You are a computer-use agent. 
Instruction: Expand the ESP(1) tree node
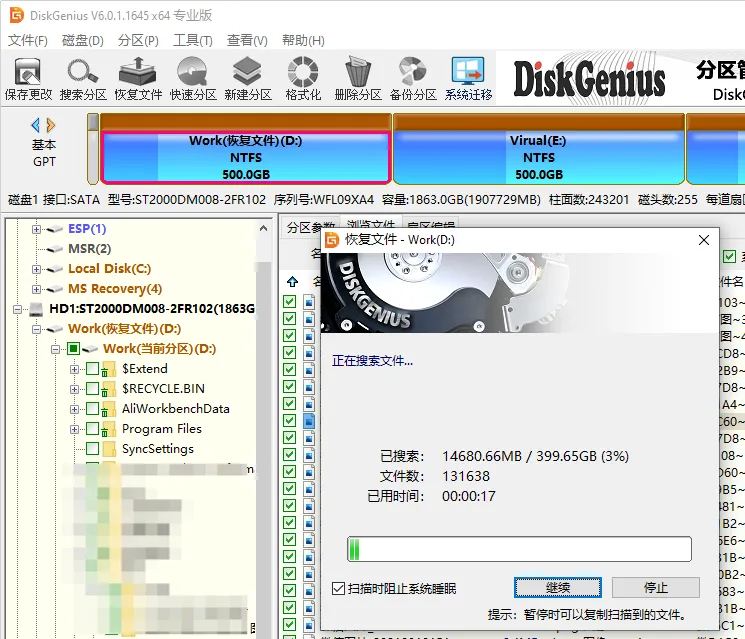tap(37, 229)
